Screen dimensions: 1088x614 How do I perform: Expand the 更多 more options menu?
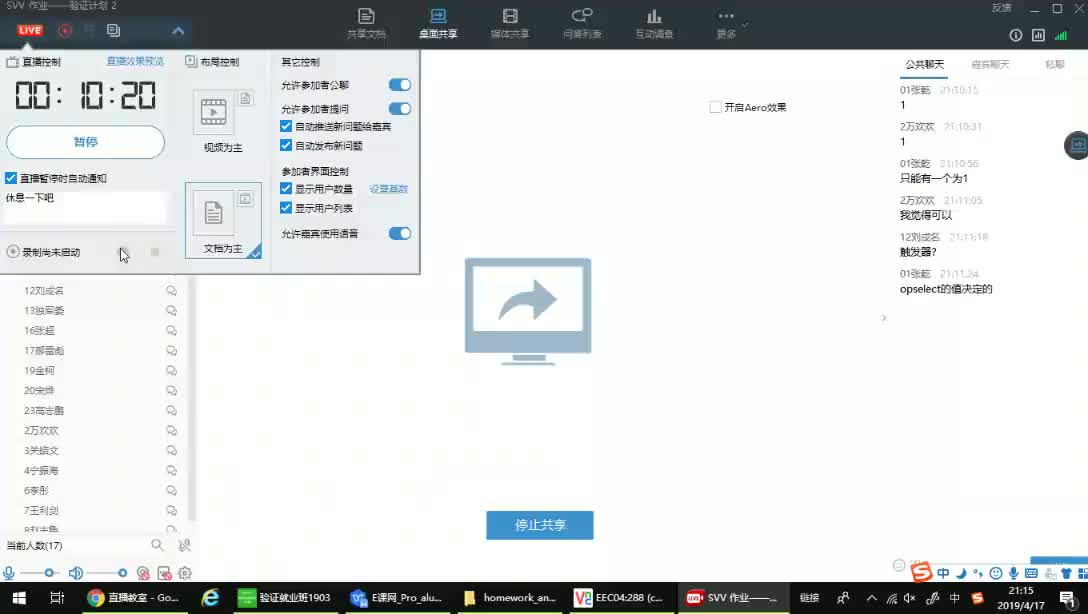[x=726, y=23]
